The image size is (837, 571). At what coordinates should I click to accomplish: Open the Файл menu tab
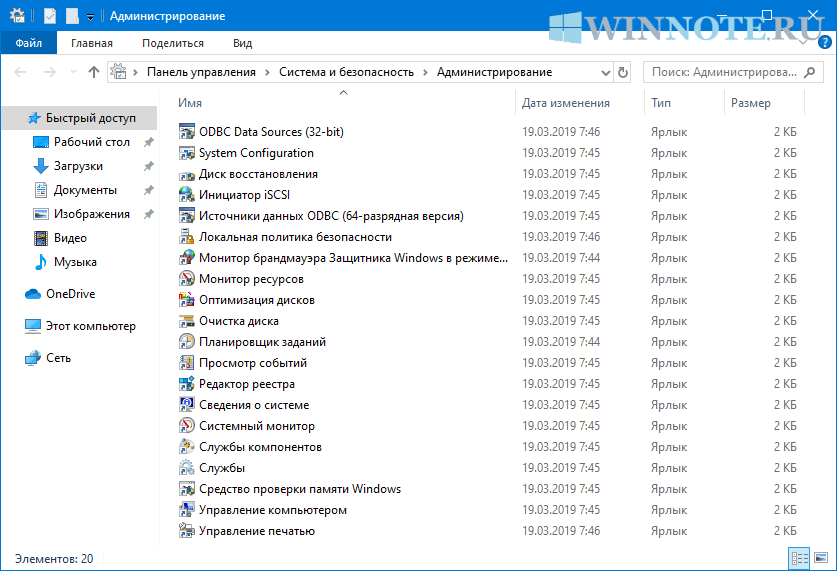coord(28,43)
